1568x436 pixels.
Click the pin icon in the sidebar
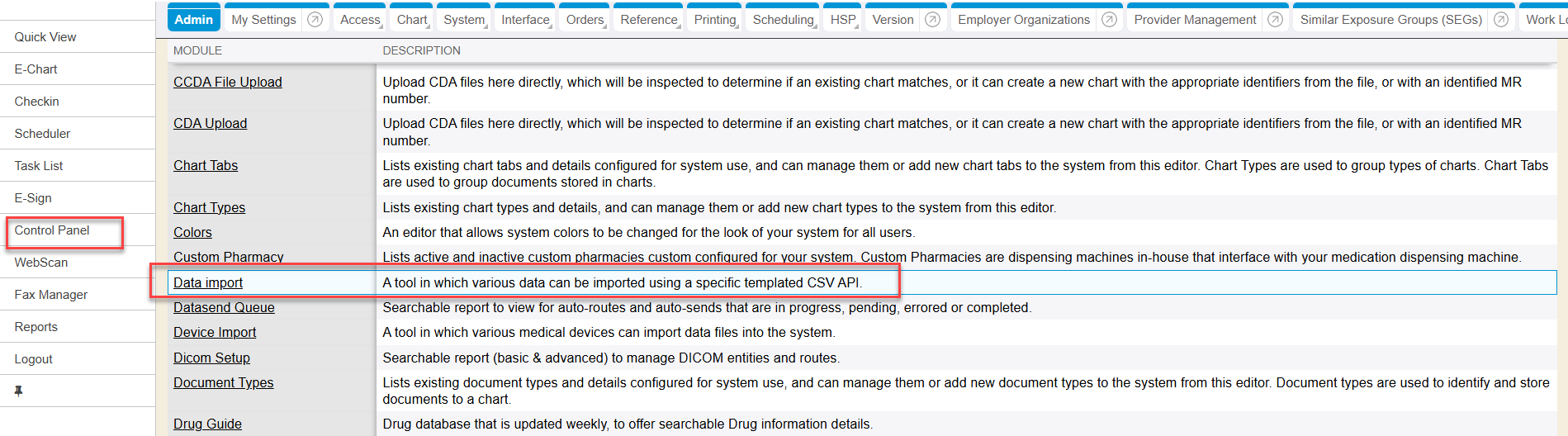pyautogui.click(x=18, y=391)
